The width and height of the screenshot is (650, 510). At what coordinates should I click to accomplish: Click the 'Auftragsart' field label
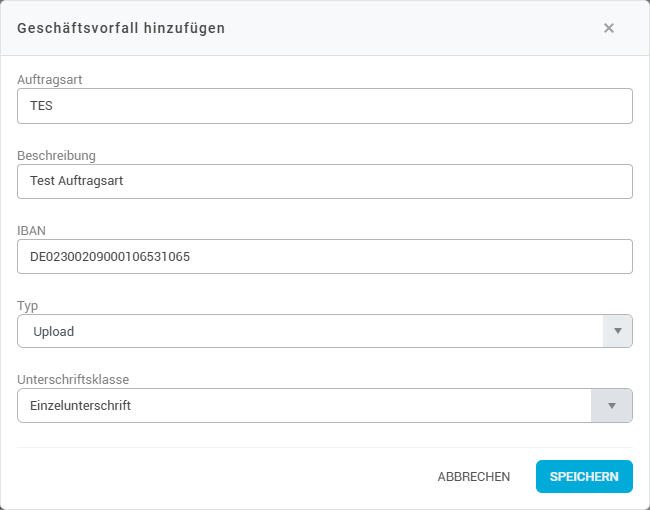(49, 79)
